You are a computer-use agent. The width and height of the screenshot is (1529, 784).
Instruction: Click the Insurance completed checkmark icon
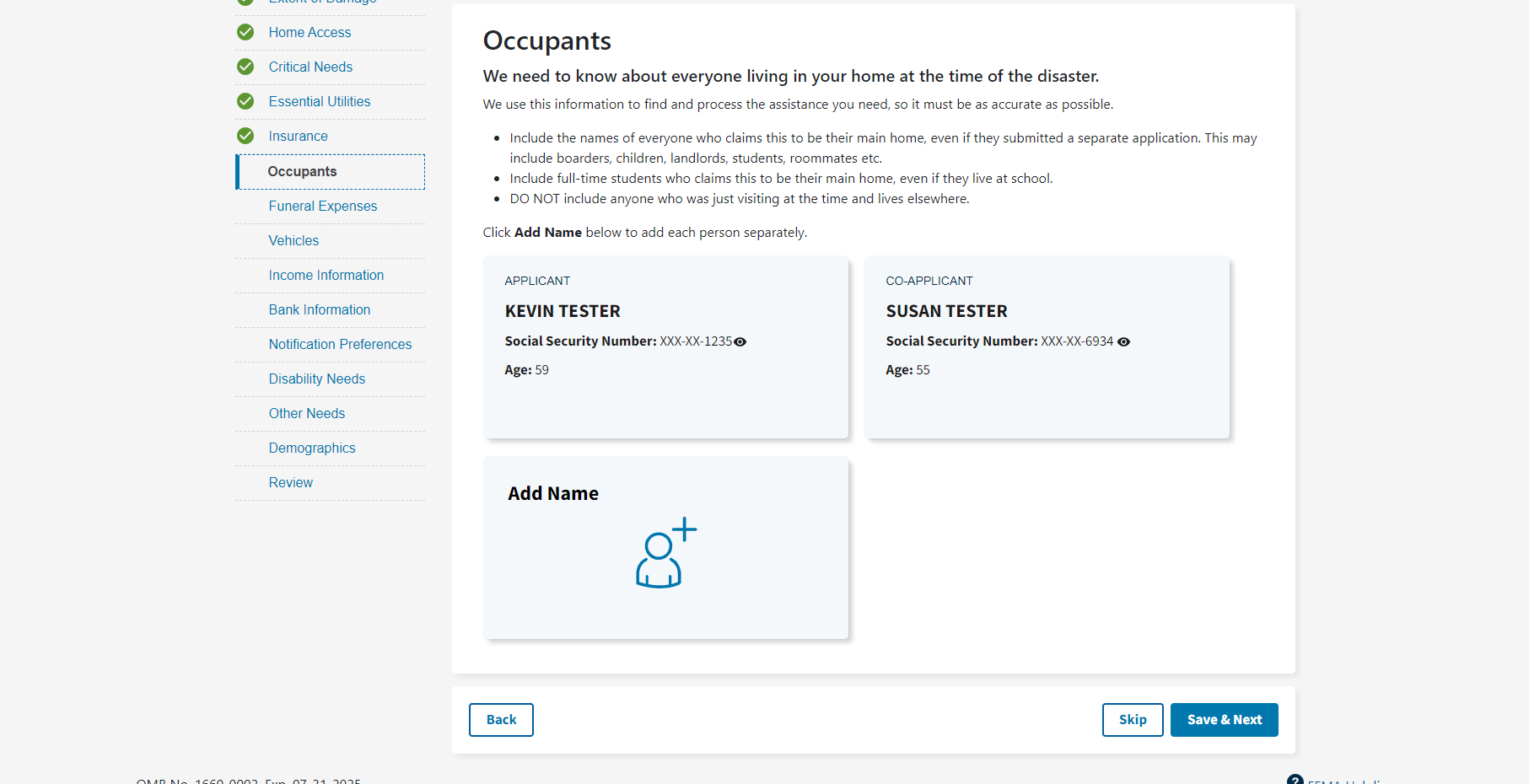pos(245,136)
